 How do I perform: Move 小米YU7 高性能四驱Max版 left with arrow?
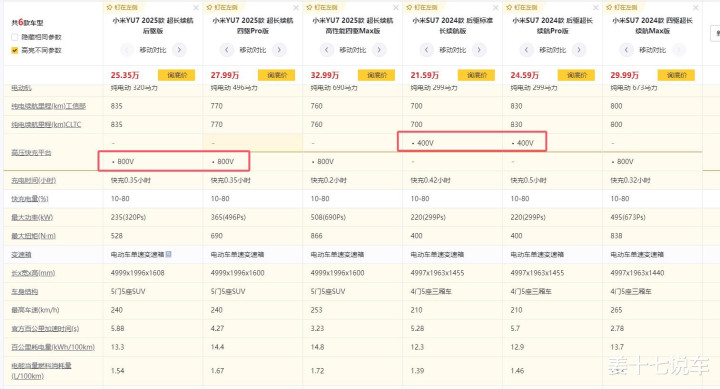pyautogui.click(x=326, y=50)
